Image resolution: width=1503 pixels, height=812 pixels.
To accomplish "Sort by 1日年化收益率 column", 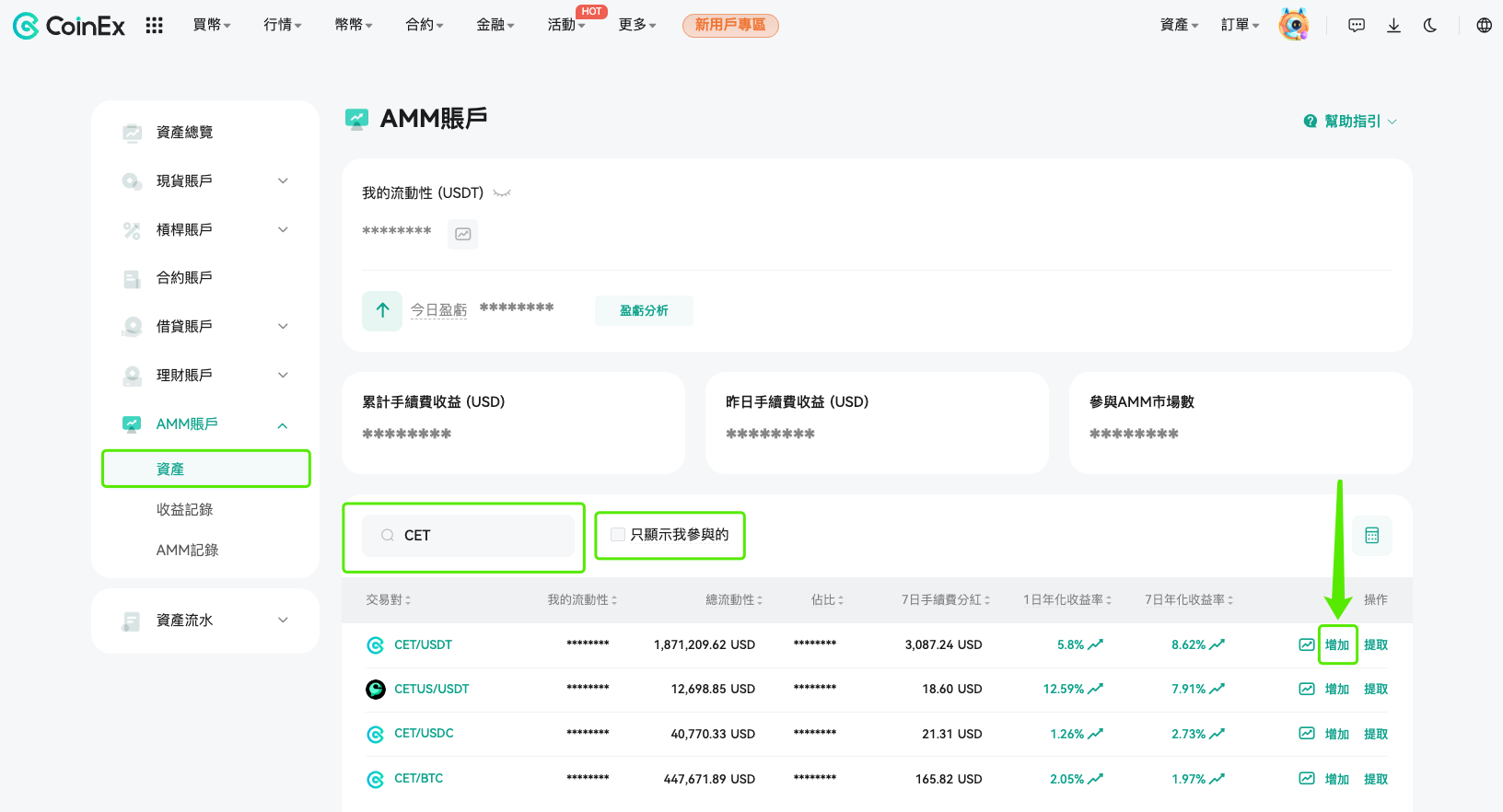I will [x=1067, y=600].
